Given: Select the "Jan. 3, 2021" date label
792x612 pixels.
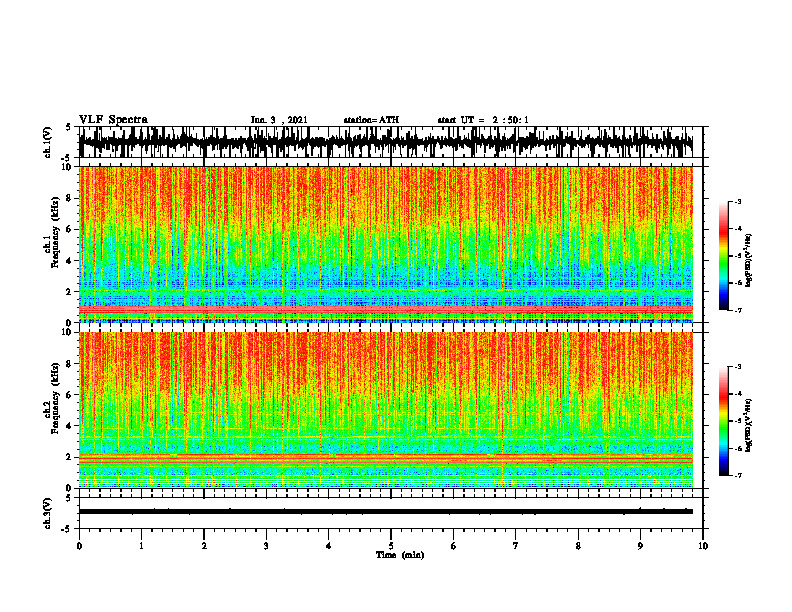Looking at the screenshot, I should [x=279, y=120].
